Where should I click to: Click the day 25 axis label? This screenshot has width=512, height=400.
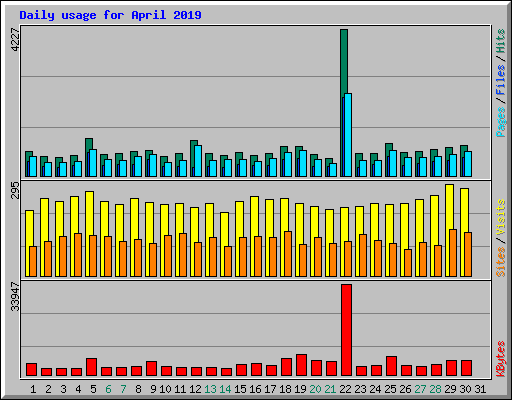coord(390,389)
